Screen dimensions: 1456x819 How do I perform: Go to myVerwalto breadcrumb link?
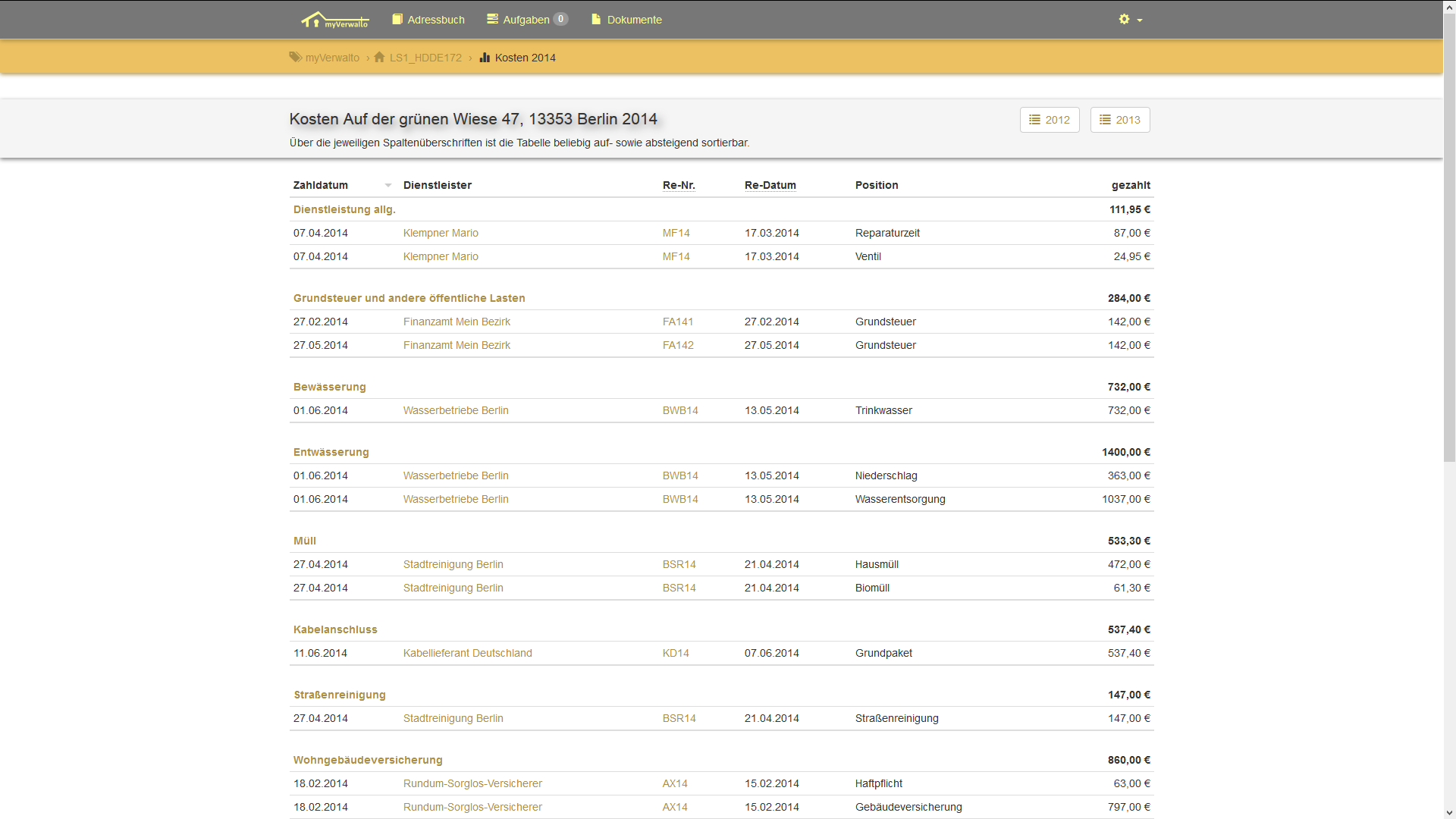pos(325,58)
